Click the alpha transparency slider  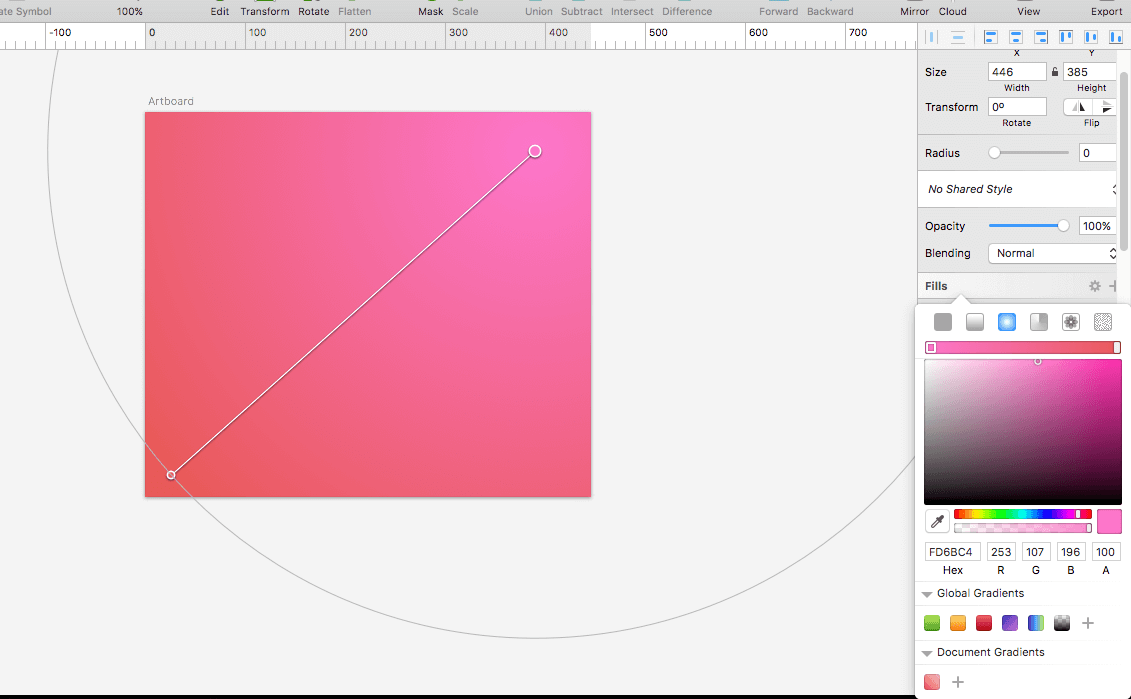[1023, 528]
